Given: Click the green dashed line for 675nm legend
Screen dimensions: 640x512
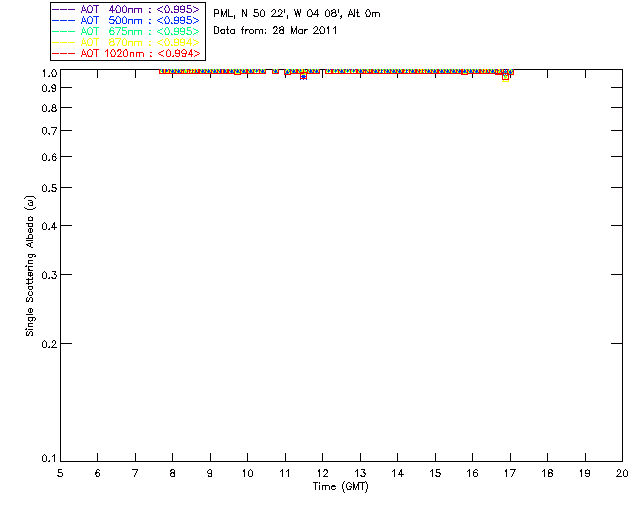Looking at the screenshot, I should (x=63, y=31).
